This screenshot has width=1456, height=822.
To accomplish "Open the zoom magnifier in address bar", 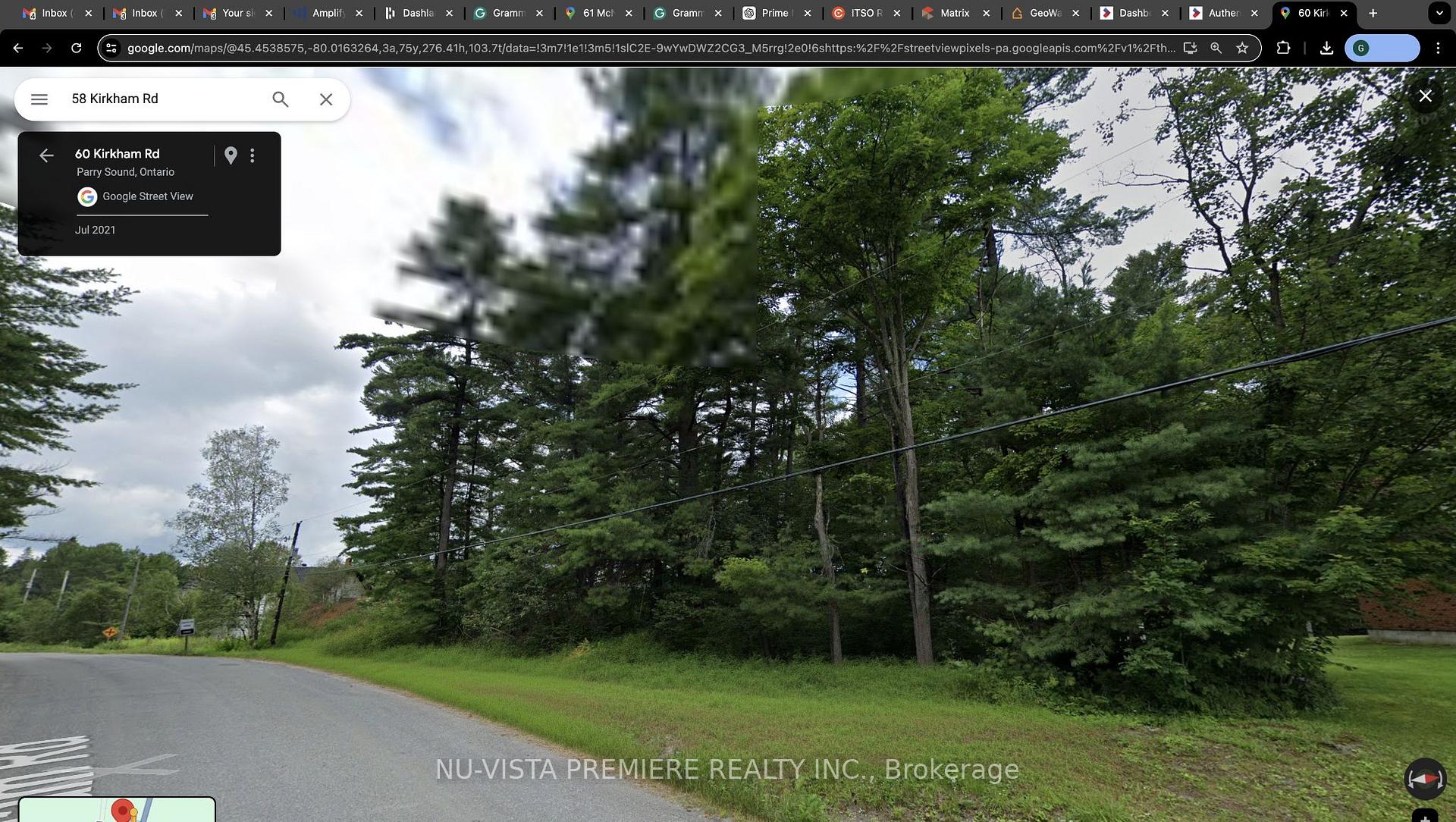I will (x=1216, y=48).
